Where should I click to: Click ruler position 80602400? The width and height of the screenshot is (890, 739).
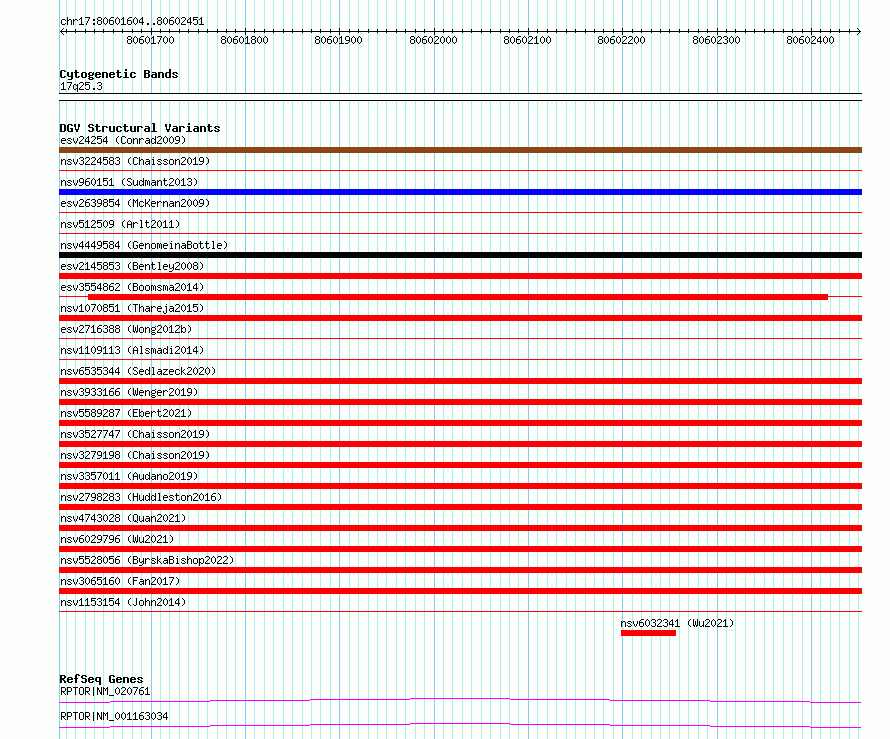tap(811, 40)
